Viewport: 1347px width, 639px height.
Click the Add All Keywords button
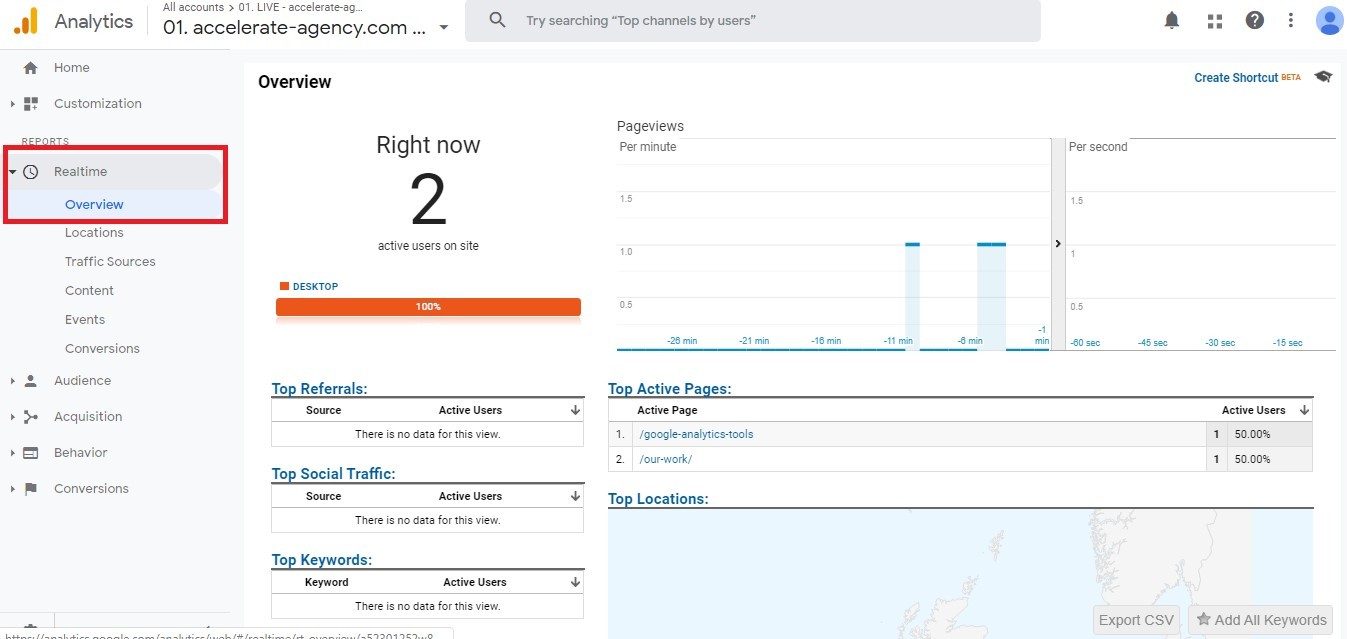click(x=1261, y=620)
